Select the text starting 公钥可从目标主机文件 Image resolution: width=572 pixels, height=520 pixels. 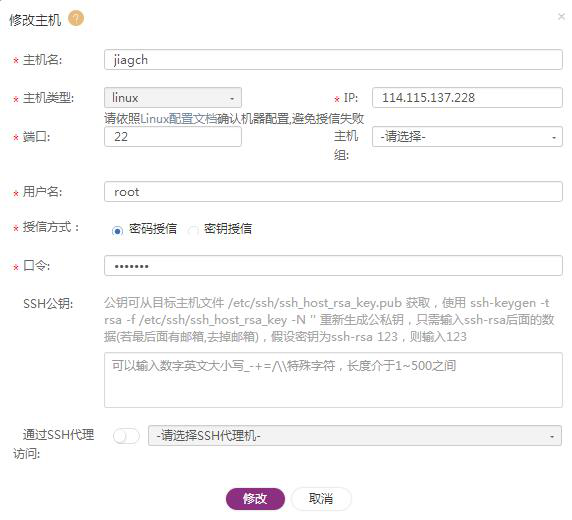tap(329, 320)
